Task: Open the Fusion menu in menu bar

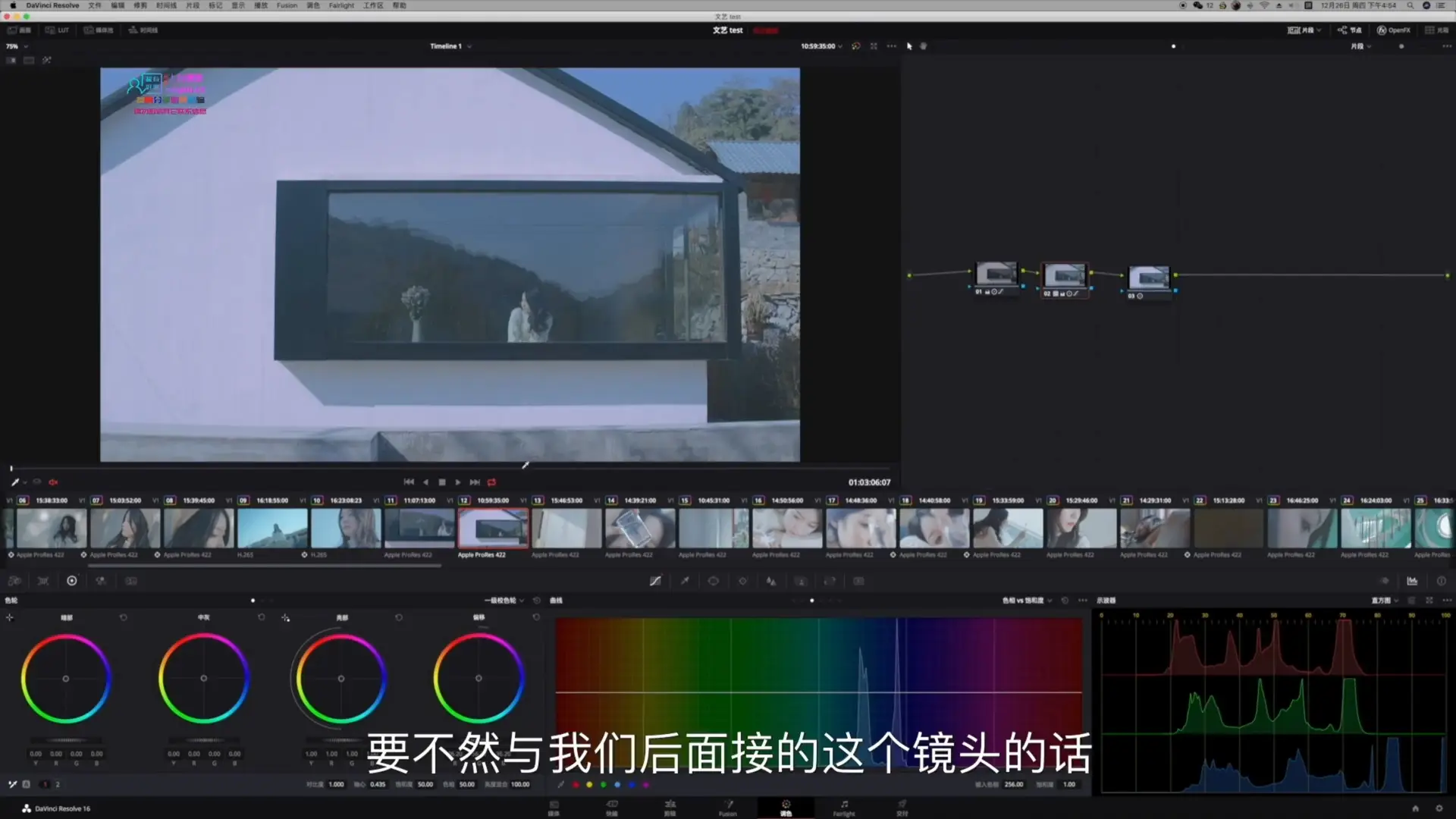Action: [x=287, y=5]
